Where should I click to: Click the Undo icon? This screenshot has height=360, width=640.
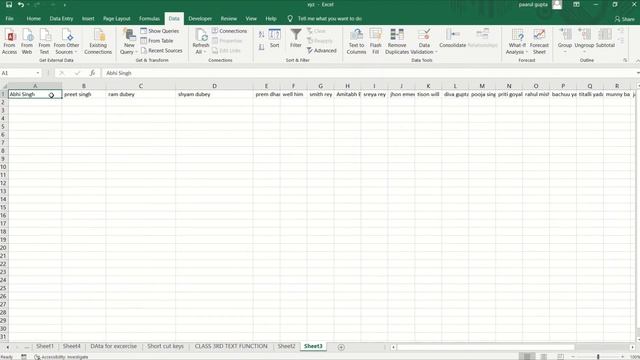coord(21,5)
